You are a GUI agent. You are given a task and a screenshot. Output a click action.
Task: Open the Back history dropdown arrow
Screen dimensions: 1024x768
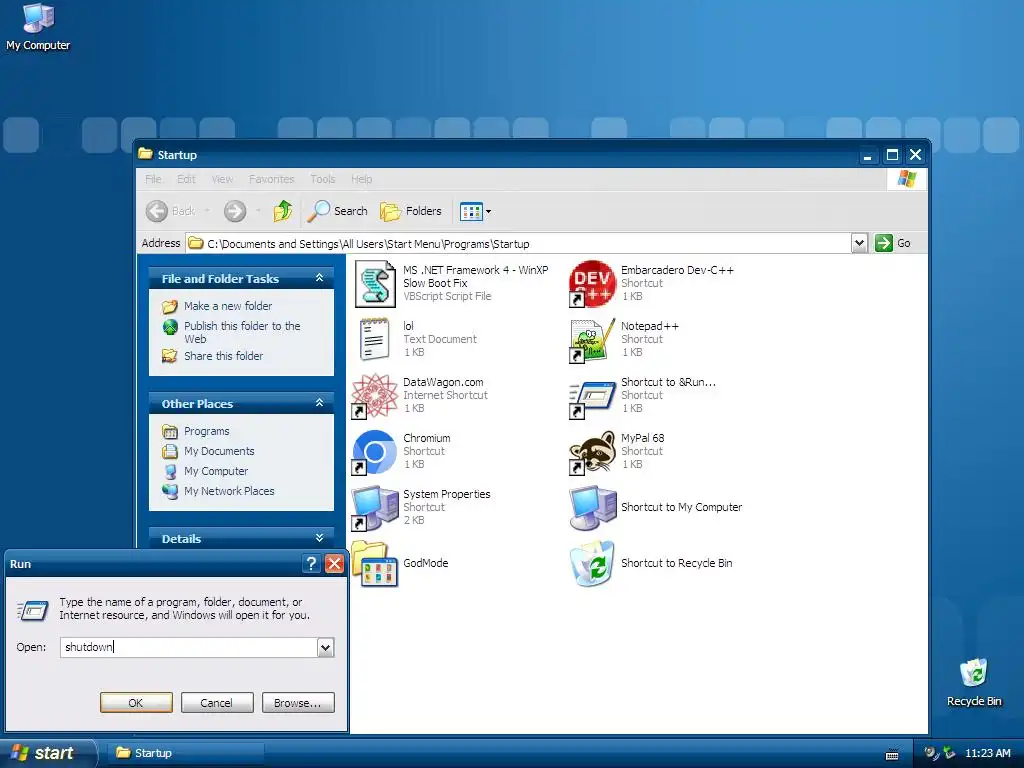207,211
